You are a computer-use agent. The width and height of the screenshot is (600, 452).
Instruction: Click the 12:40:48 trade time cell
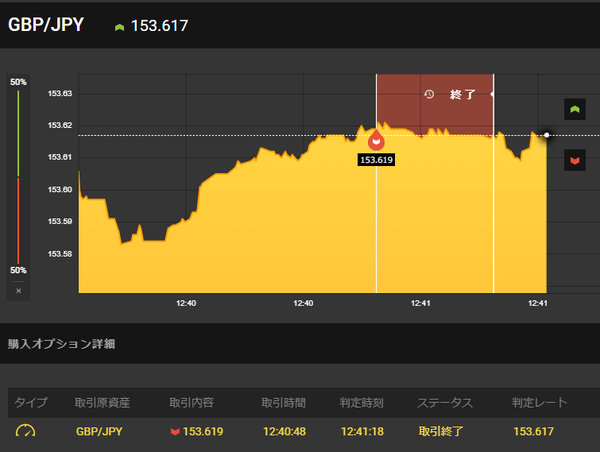tap(284, 431)
